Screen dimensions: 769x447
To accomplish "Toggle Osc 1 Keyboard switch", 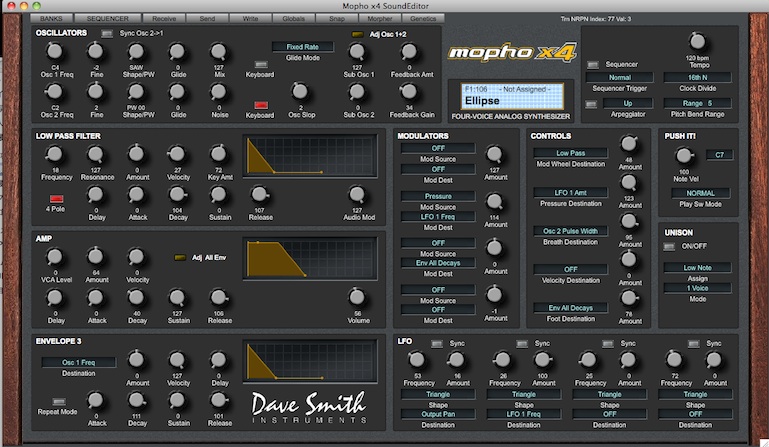I will [x=261, y=64].
